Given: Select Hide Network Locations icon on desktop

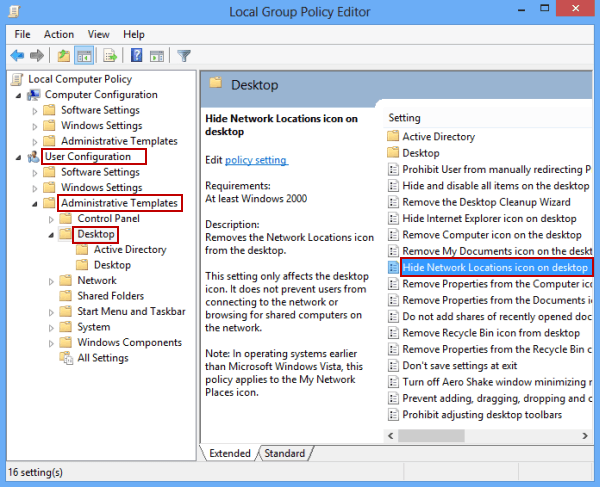Looking at the screenshot, I should click(x=496, y=267).
